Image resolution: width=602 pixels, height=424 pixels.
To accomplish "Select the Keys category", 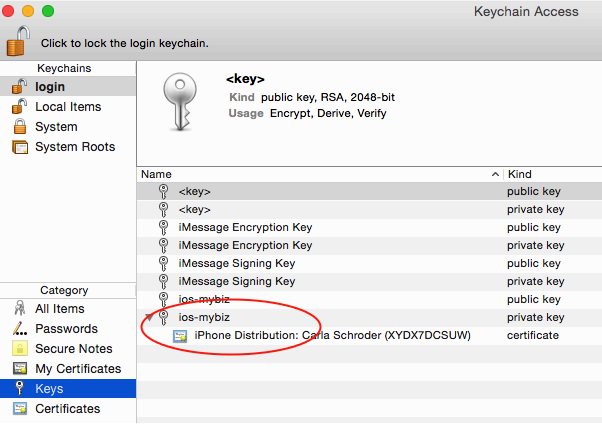I will point(49,389).
